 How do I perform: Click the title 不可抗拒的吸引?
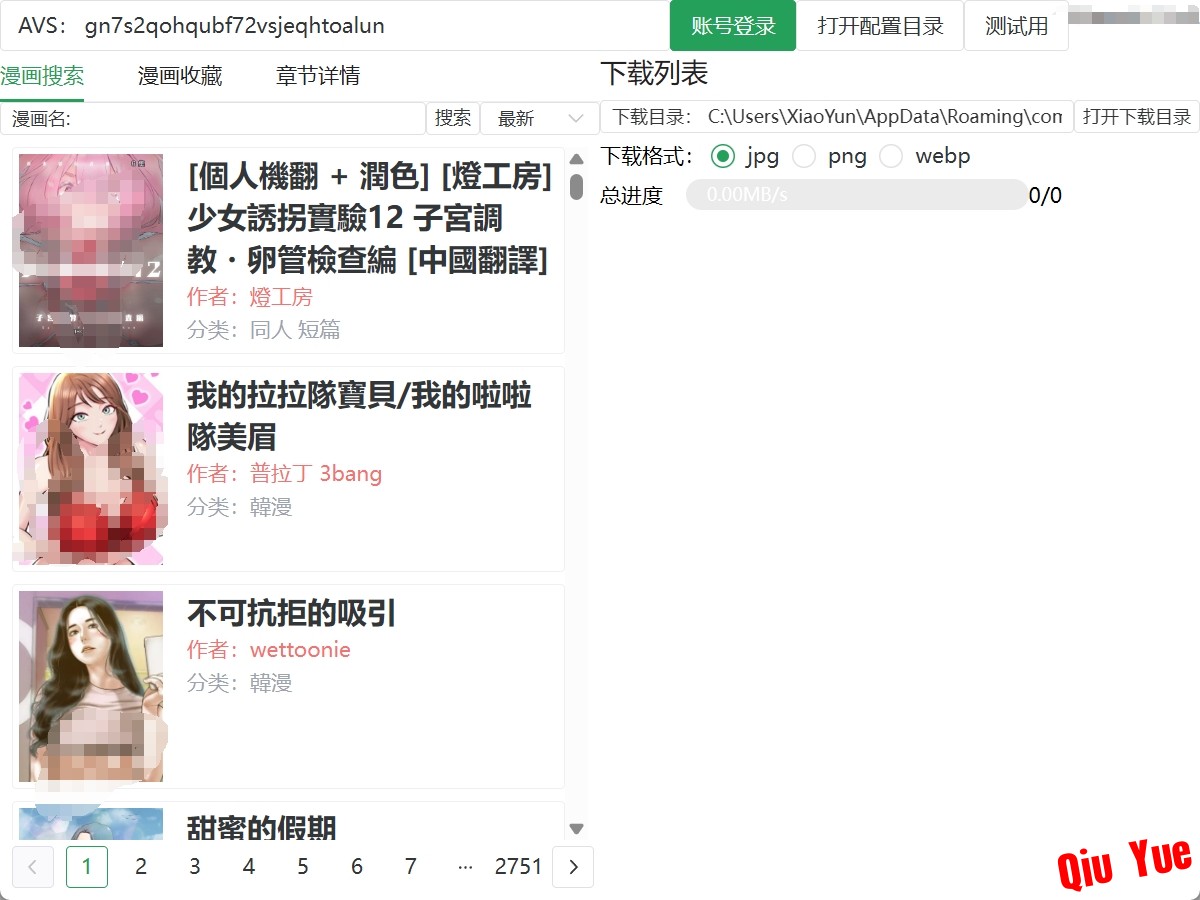[x=292, y=613]
